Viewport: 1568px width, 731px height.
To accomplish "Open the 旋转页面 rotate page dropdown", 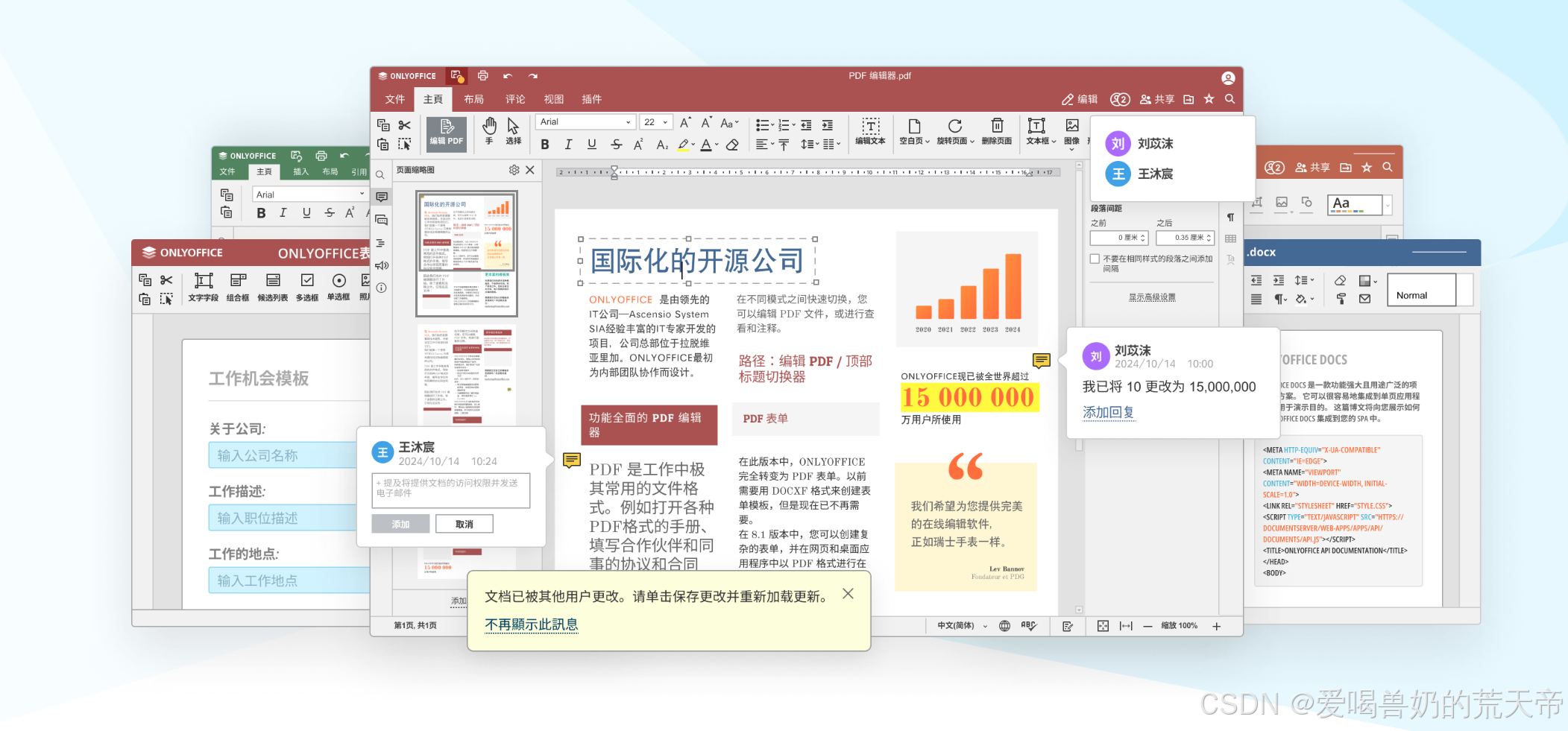I will click(x=955, y=131).
